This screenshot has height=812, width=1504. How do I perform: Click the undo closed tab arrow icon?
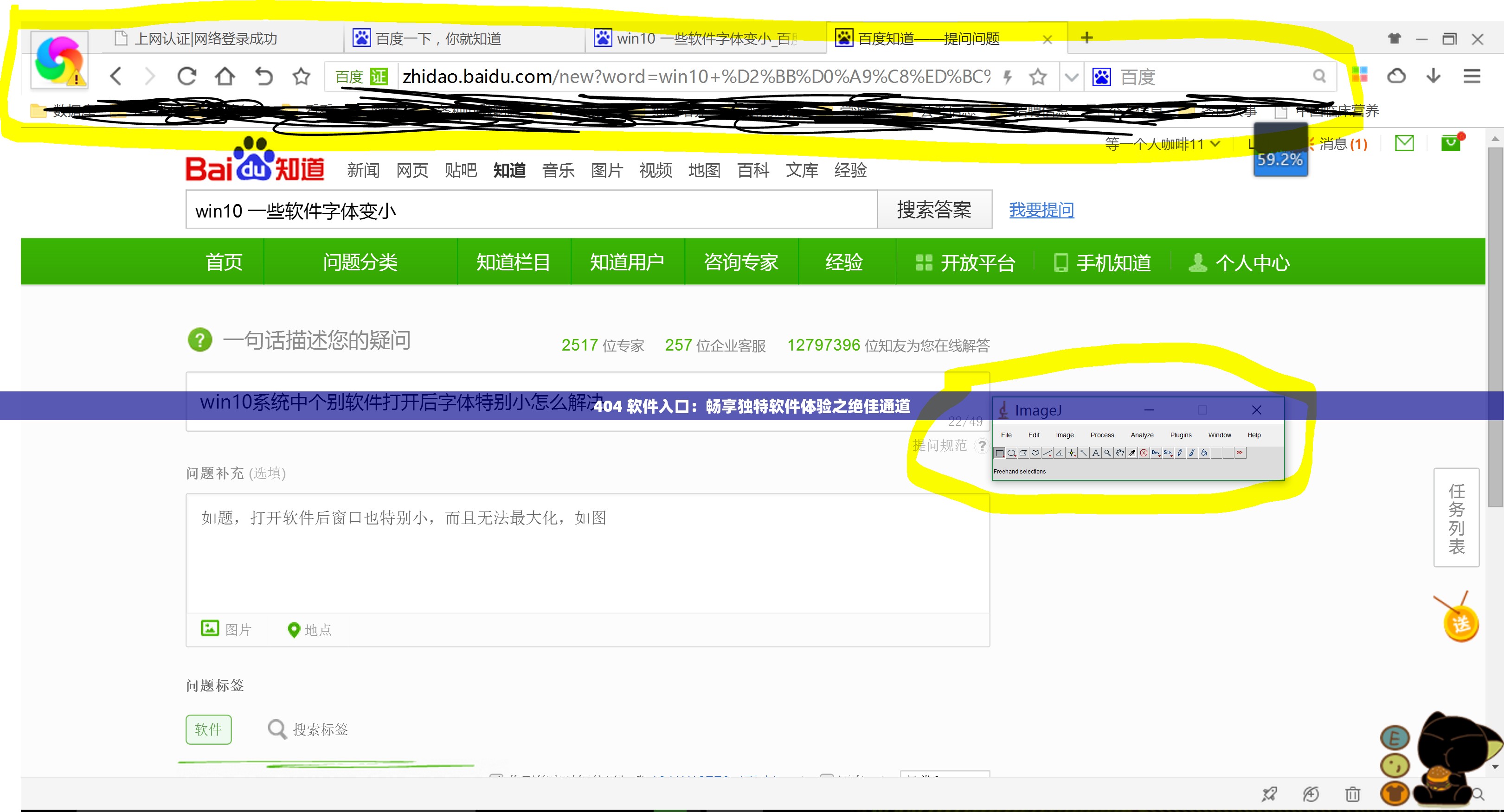[264, 76]
